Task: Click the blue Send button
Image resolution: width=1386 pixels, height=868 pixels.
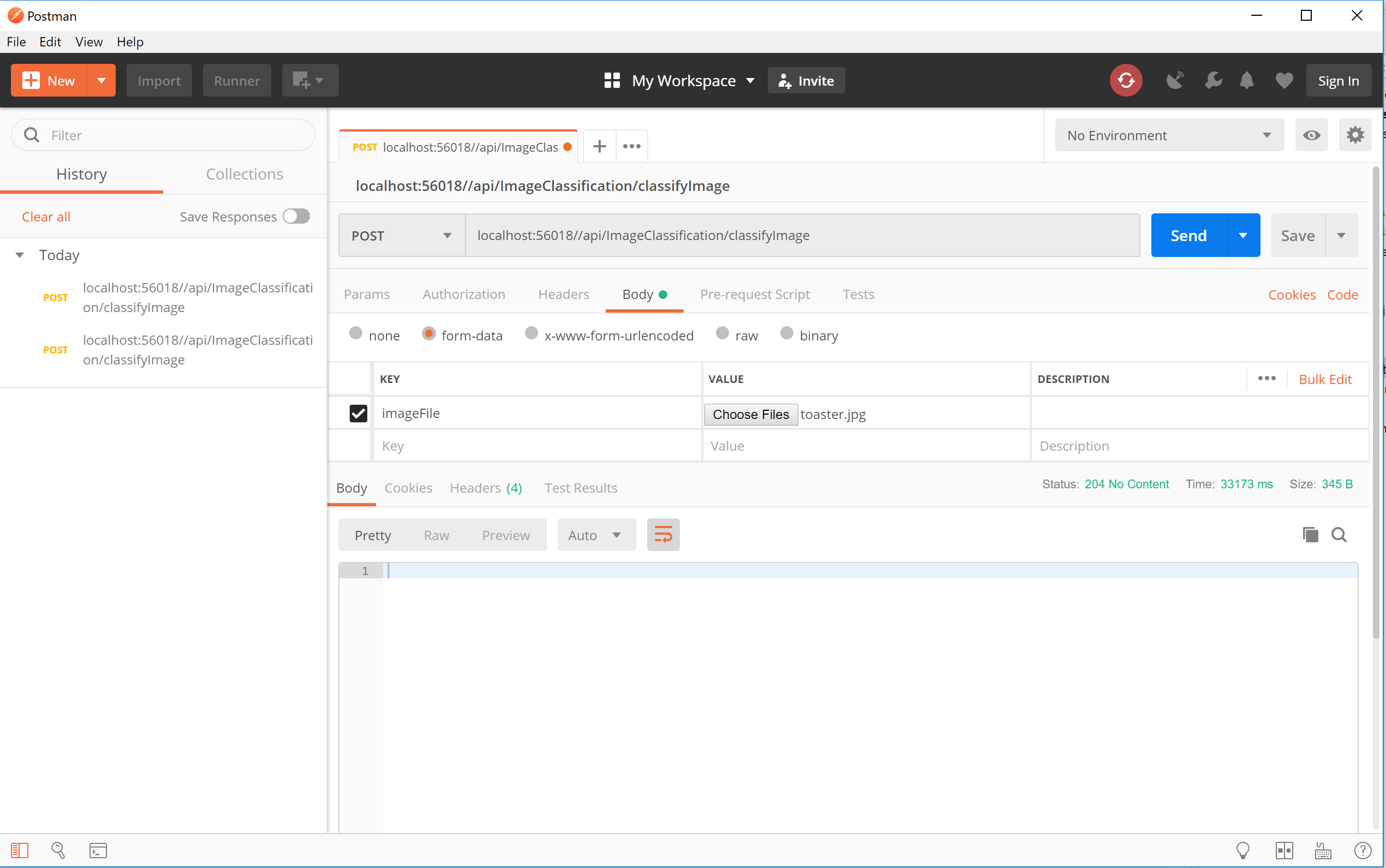Action: pyautogui.click(x=1188, y=235)
